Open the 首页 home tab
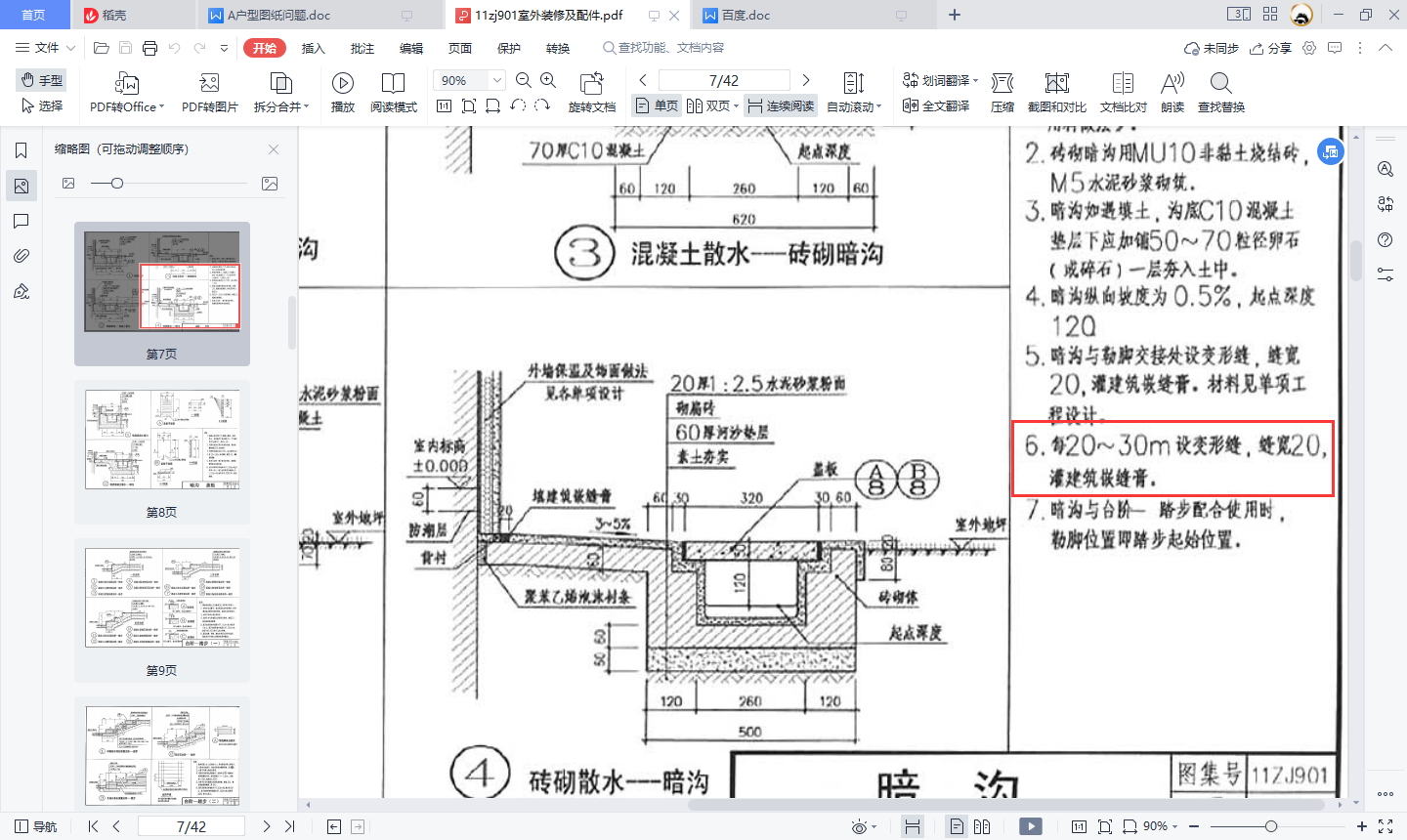The image size is (1407, 840). 34,15
